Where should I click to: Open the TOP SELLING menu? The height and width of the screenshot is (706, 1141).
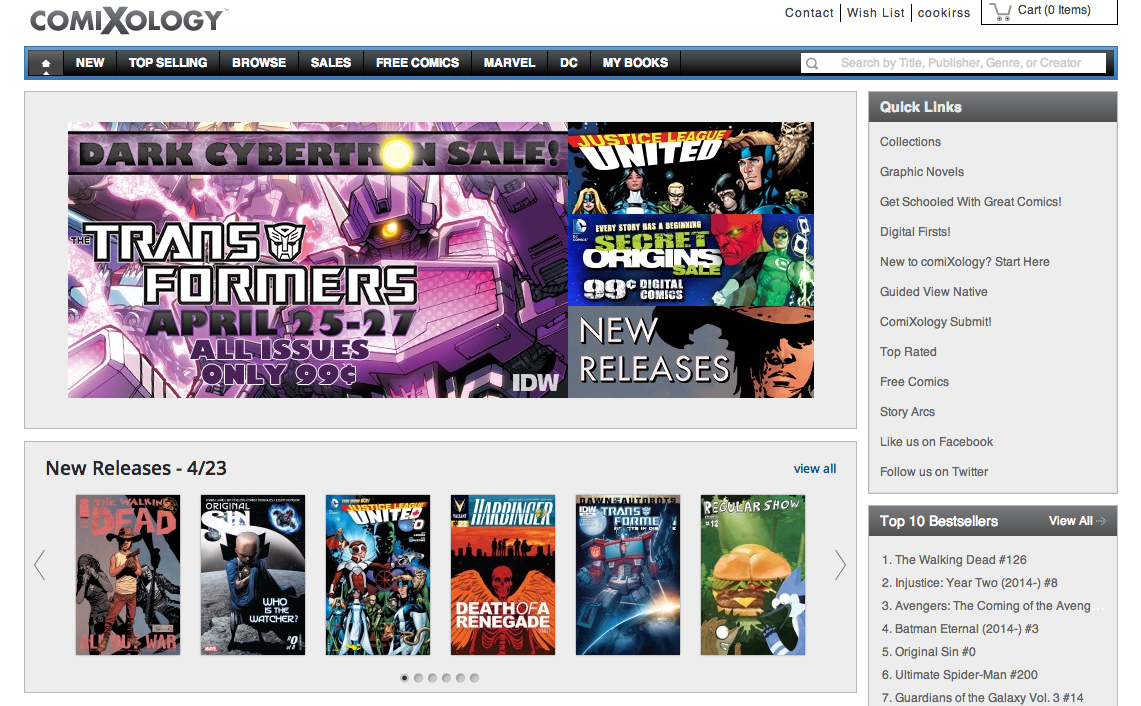pyautogui.click(x=168, y=63)
